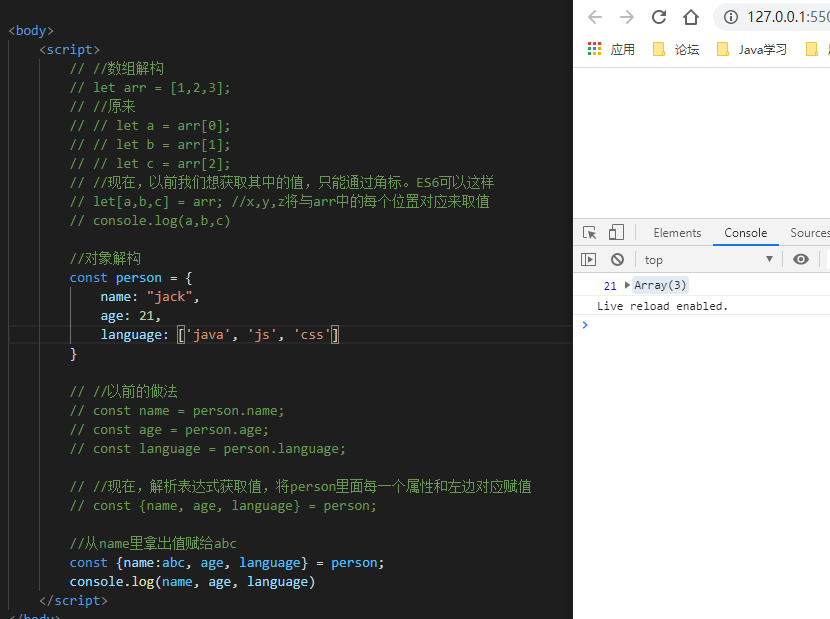Open the 论坛 bookmarks folder
Image resolution: width=830 pixels, height=619 pixels.
(676, 49)
